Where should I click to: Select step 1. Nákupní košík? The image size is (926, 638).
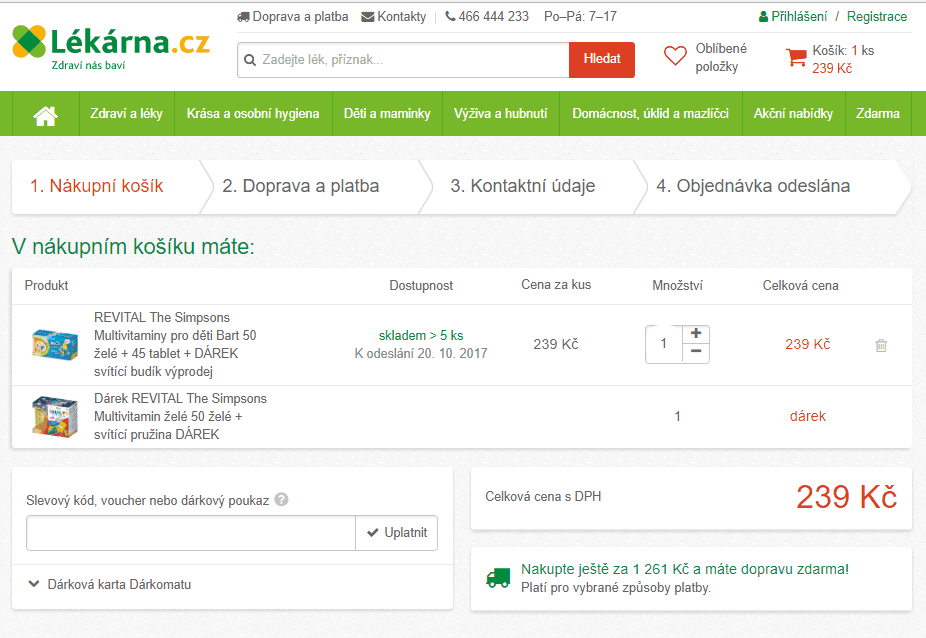click(97, 186)
